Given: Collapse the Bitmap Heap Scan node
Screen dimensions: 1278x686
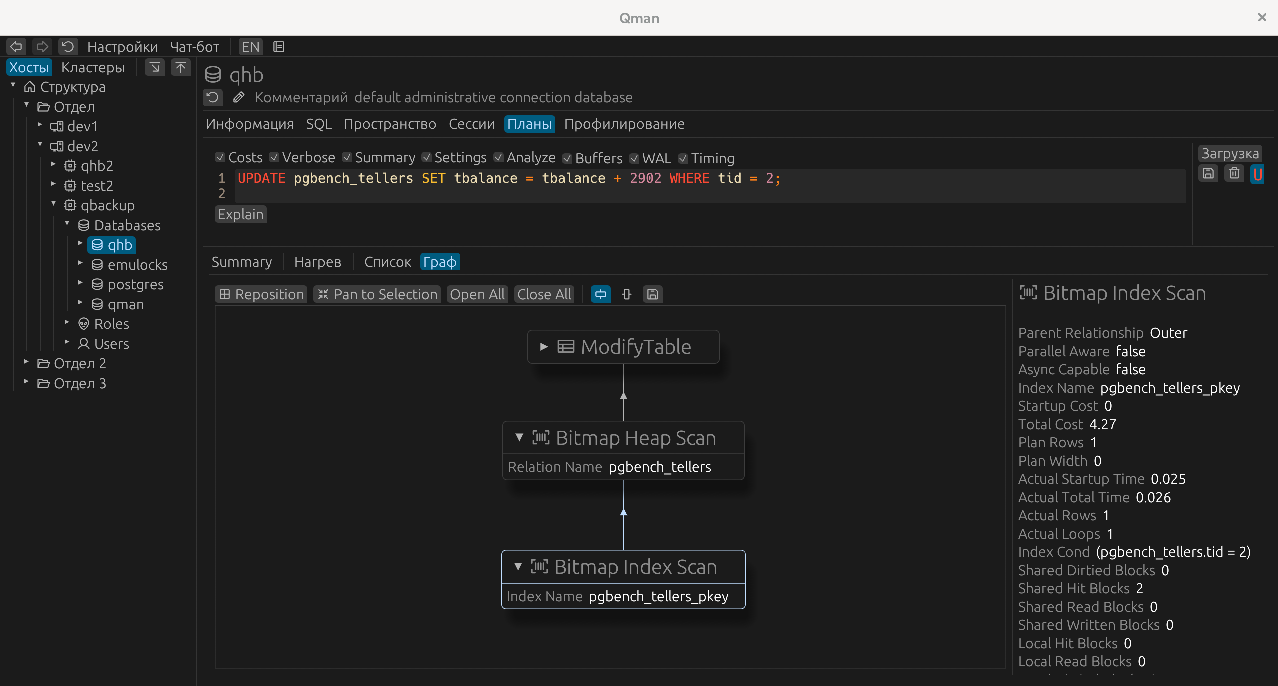Looking at the screenshot, I should tap(519, 438).
